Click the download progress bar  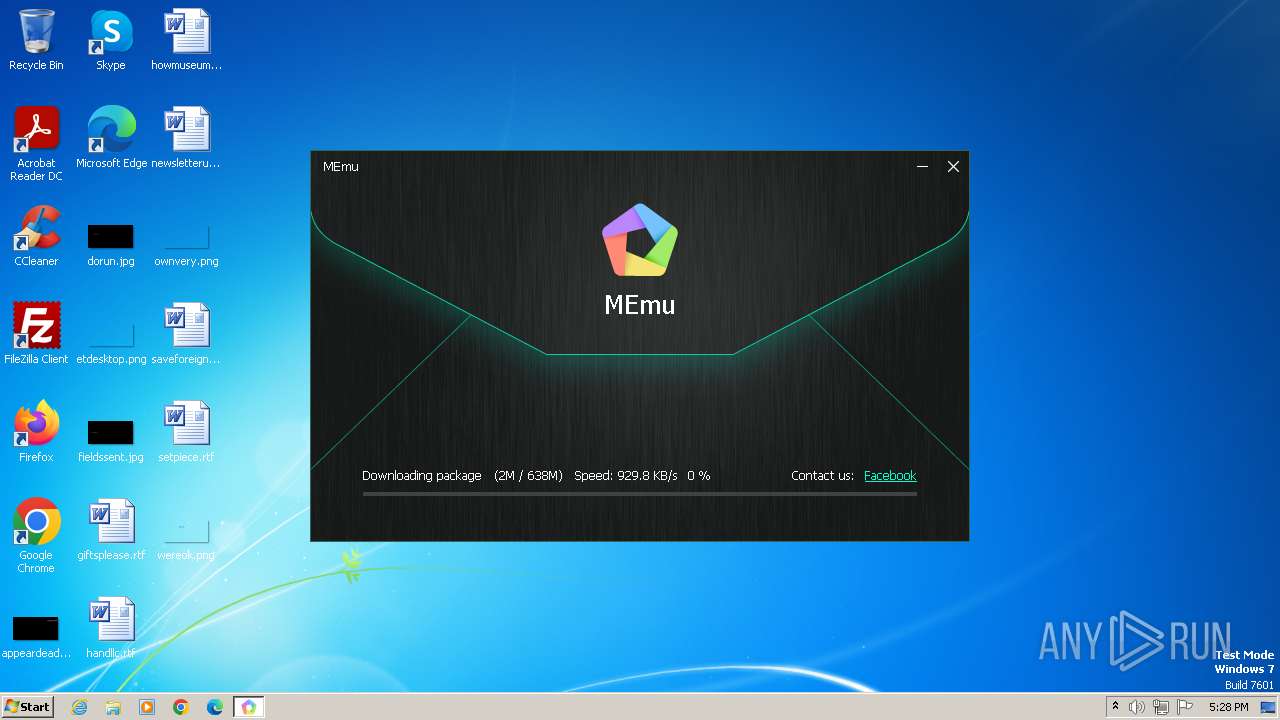coord(640,494)
